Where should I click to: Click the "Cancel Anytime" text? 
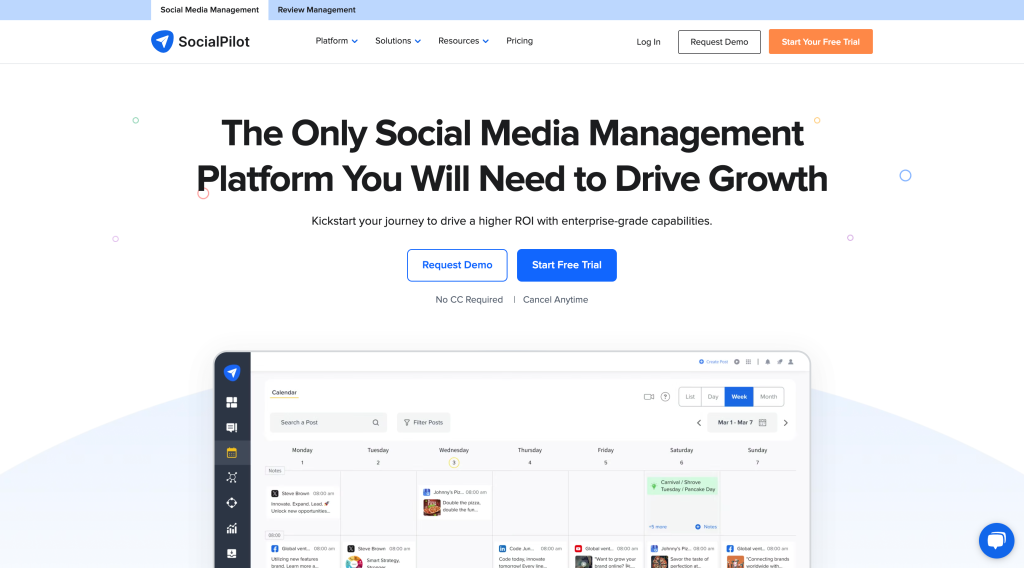[x=556, y=300]
